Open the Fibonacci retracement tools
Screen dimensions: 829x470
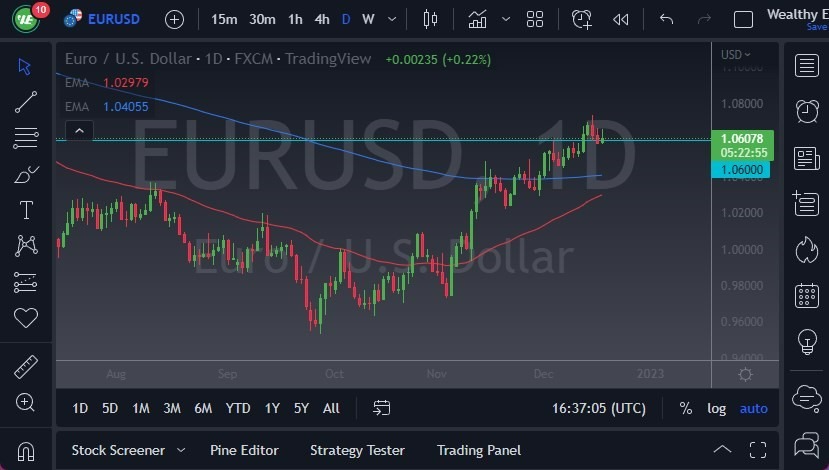[x=25, y=138]
